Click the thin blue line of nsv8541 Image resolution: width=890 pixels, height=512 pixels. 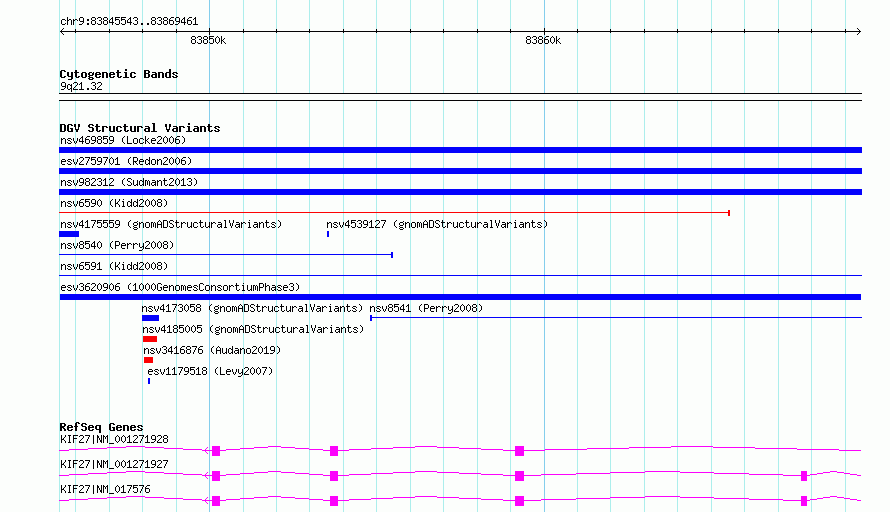(616, 318)
